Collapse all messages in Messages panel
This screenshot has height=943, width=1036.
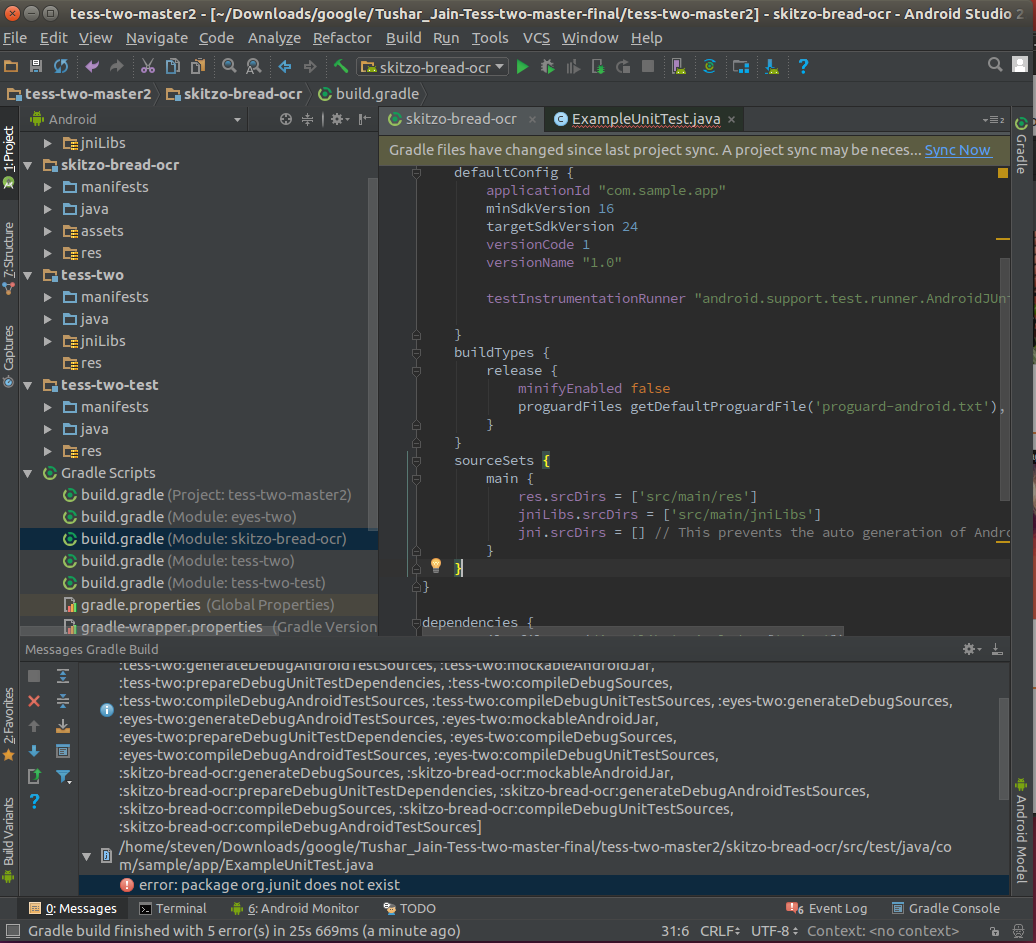click(x=63, y=701)
